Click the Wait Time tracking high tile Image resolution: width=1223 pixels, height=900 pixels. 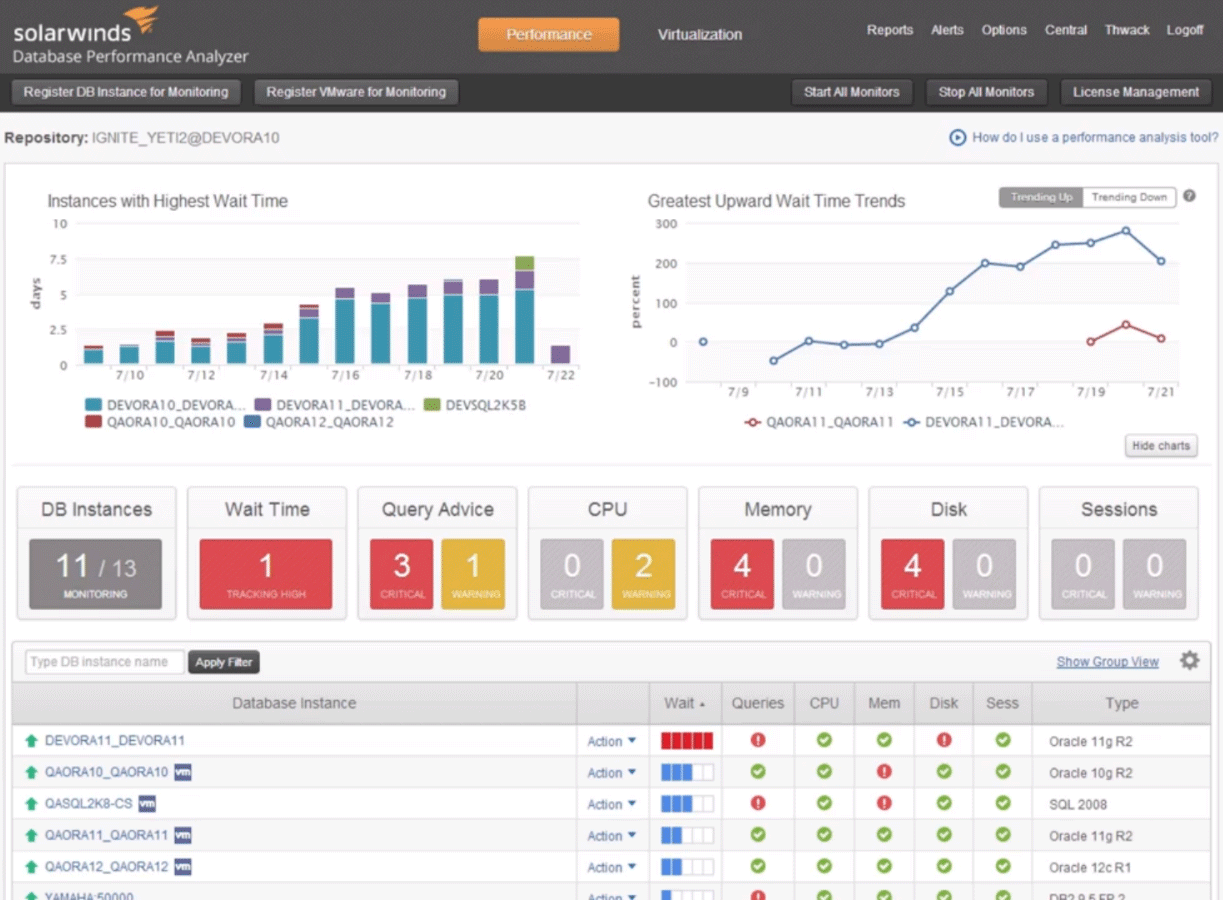[x=266, y=574]
